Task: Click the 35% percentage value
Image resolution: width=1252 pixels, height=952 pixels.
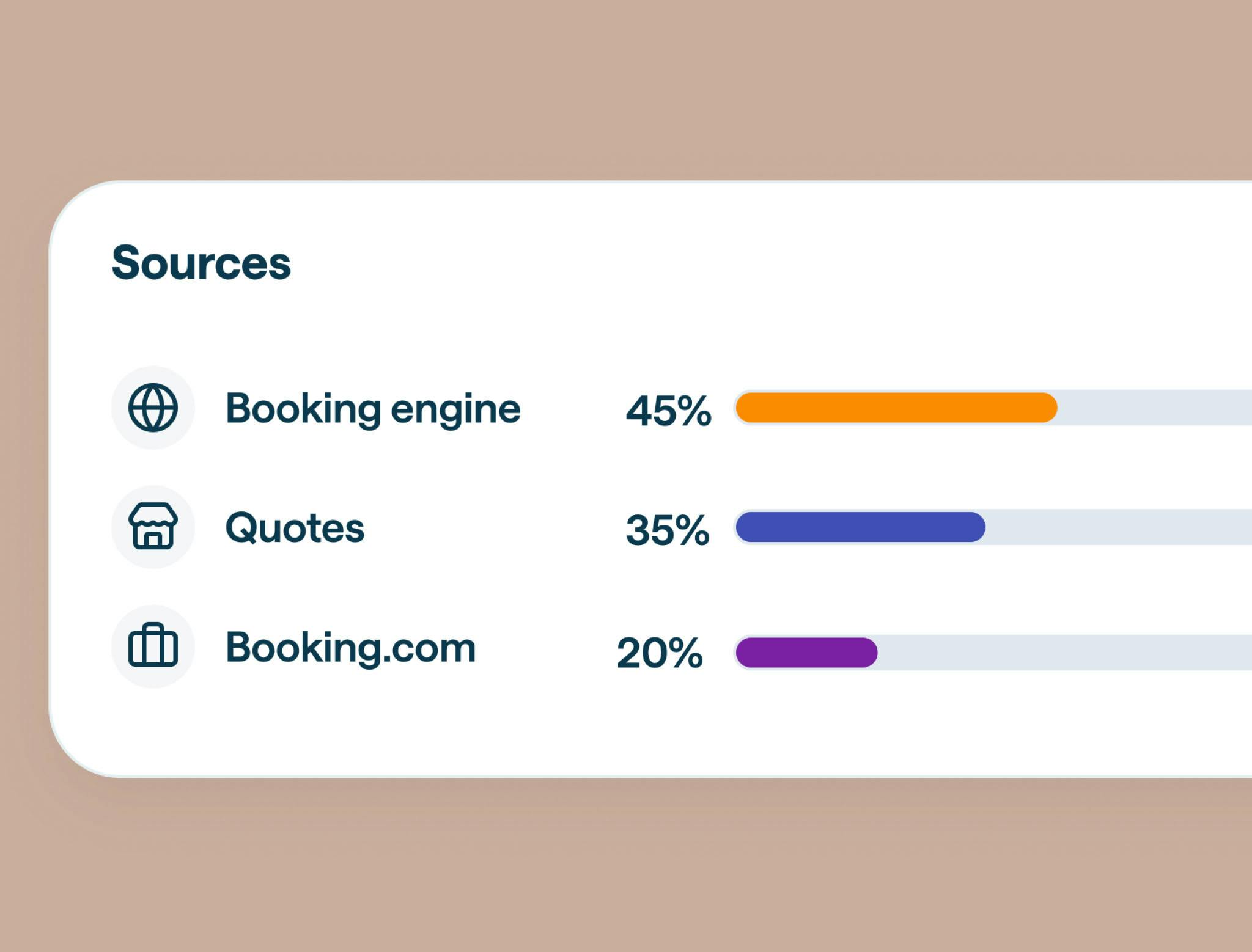Action: [x=667, y=529]
